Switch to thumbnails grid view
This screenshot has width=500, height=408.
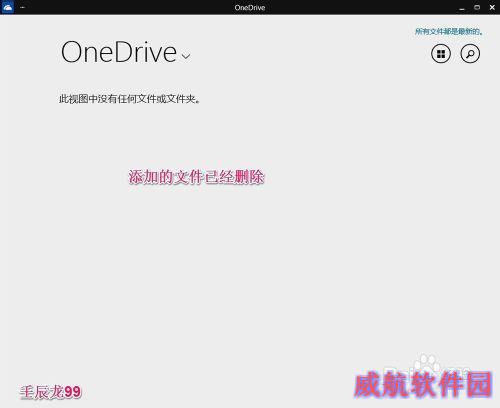(x=441, y=54)
